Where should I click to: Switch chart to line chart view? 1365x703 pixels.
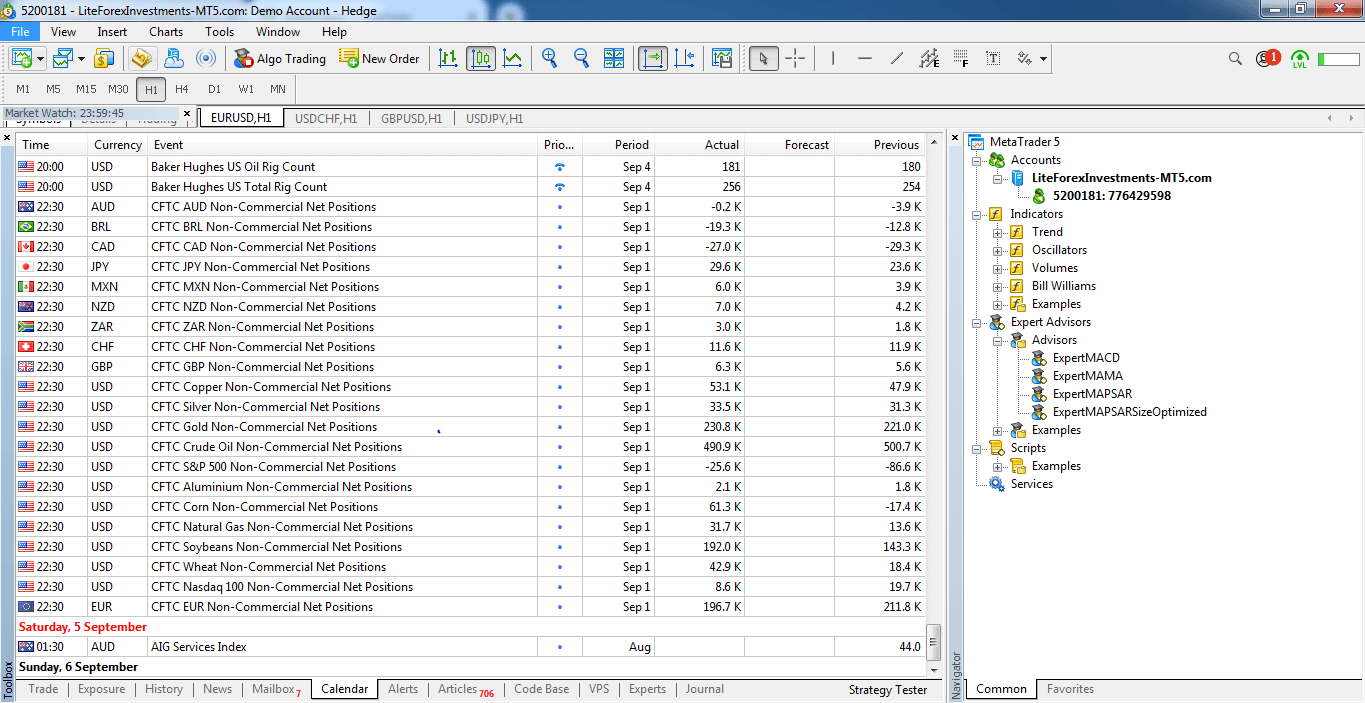[512, 59]
